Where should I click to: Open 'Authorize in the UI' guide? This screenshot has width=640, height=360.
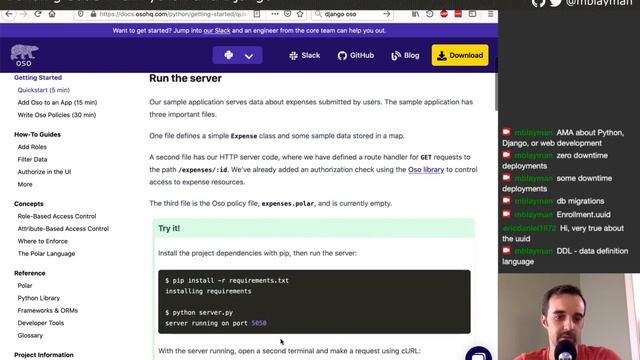tap(44, 172)
